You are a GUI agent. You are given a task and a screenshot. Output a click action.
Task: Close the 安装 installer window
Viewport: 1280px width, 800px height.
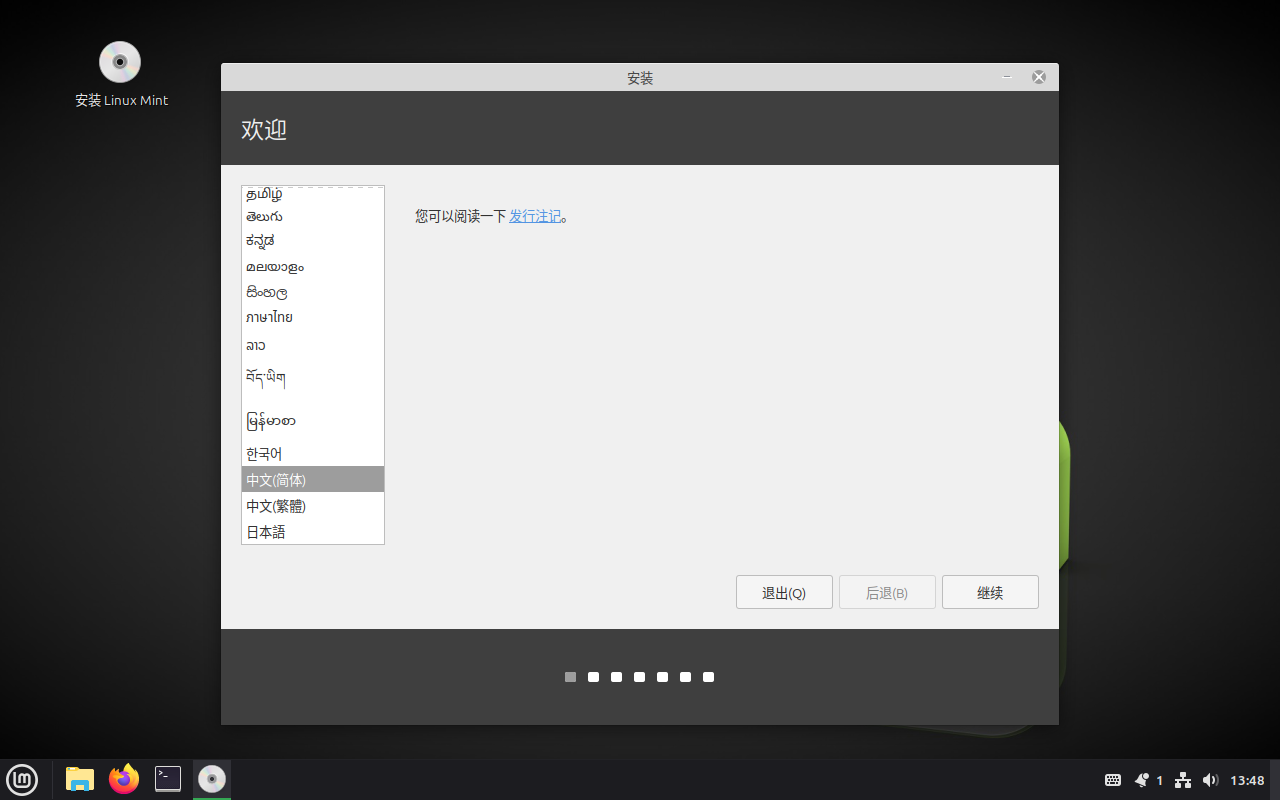(1039, 77)
